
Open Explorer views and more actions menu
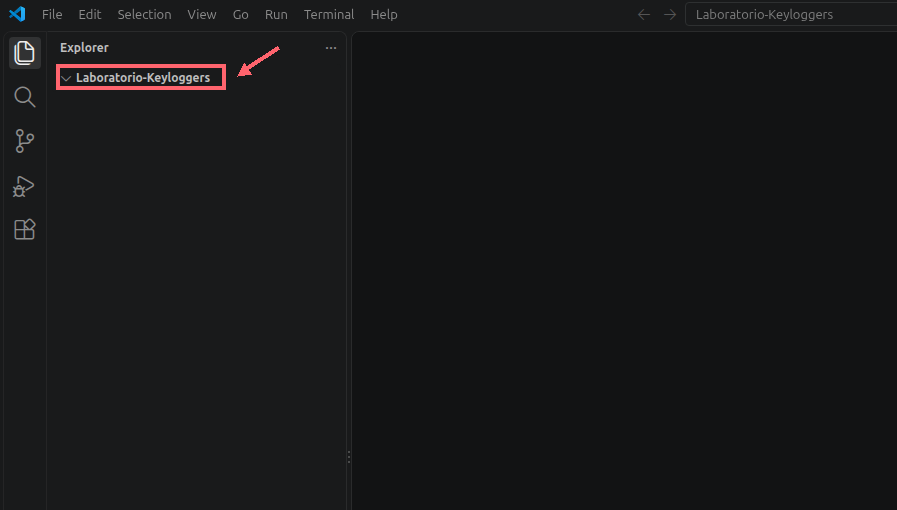[x=331, y=48]
